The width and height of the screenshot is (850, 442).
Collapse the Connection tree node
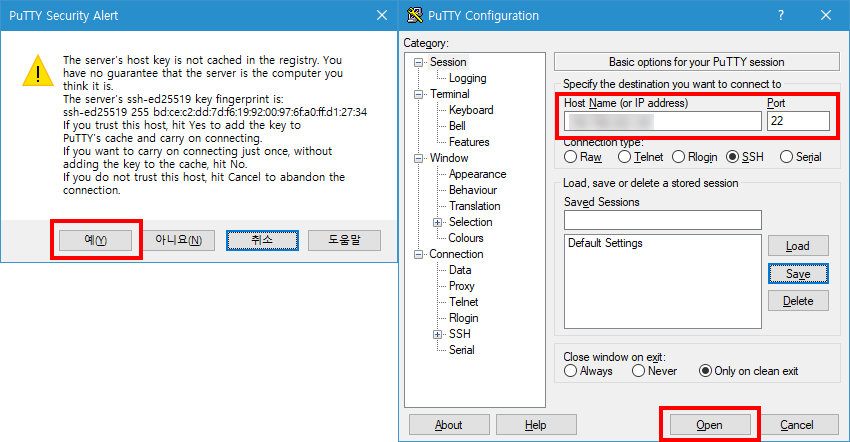tap(418, 254)
